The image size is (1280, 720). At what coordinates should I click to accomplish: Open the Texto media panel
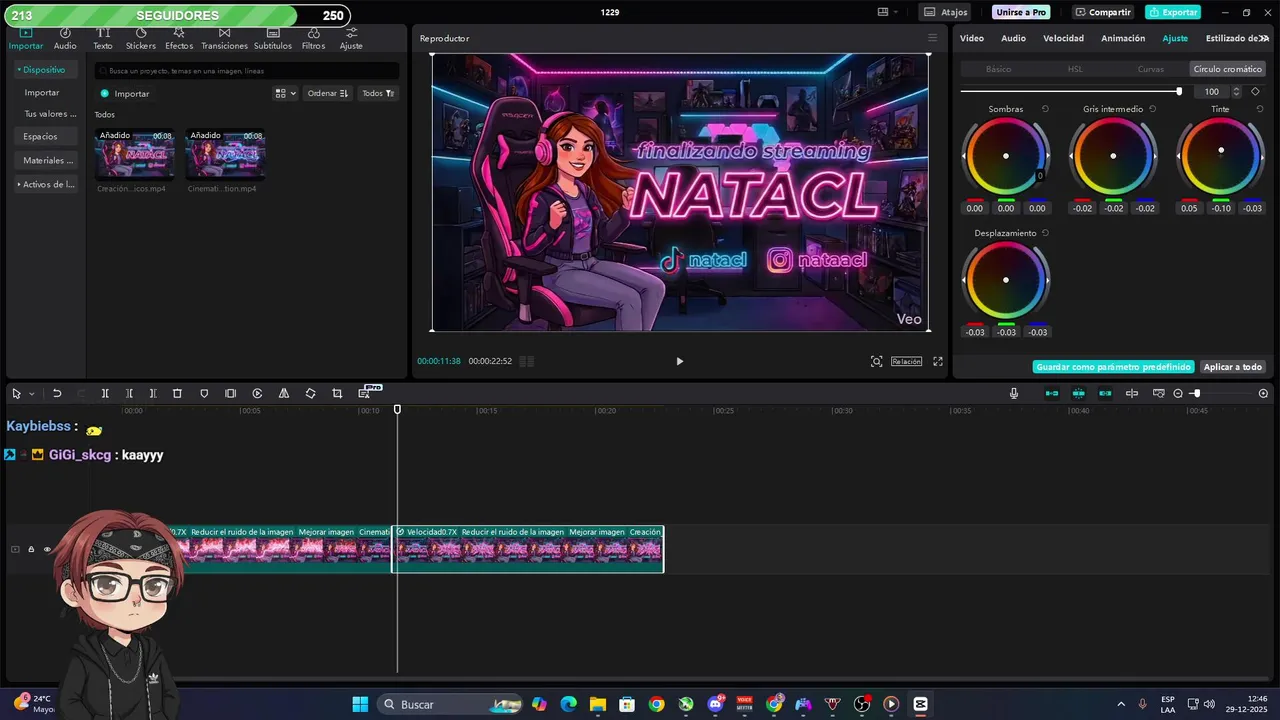point(103,39)
